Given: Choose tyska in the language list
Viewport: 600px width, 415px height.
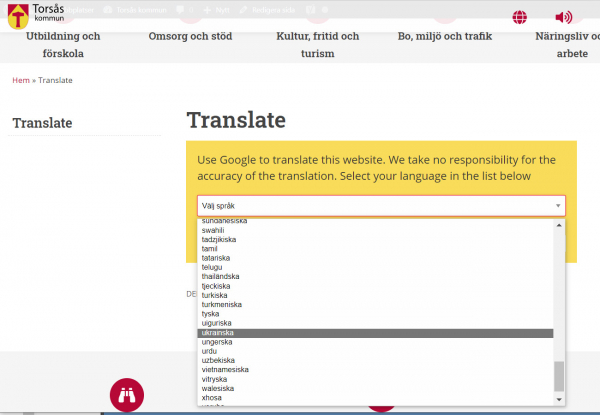Looking at the screenshot, I should click(211, 314).
